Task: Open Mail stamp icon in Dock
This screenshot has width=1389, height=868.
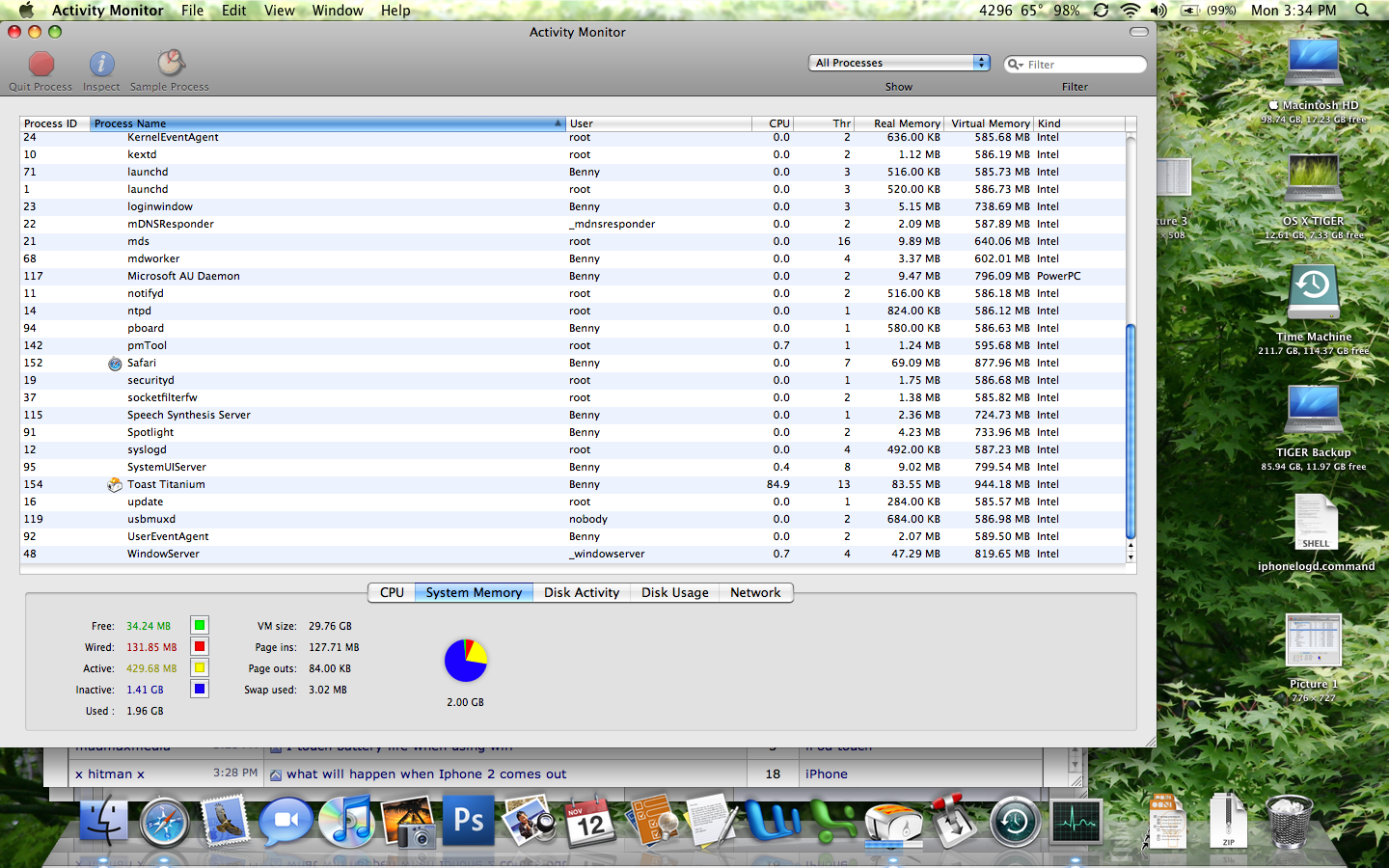Action: point(225,822)
